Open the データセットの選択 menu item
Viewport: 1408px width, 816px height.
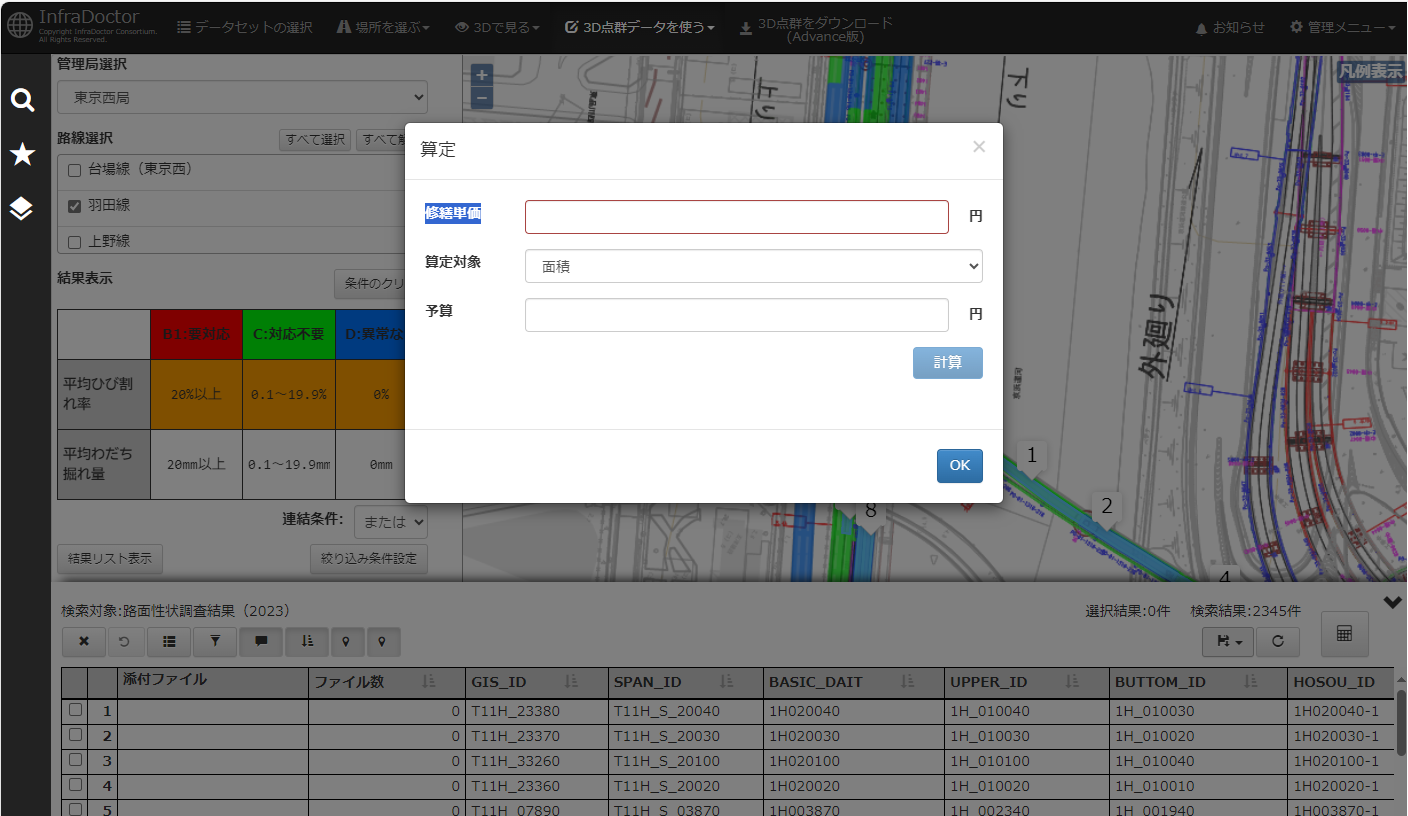click(x=245, y=27)
